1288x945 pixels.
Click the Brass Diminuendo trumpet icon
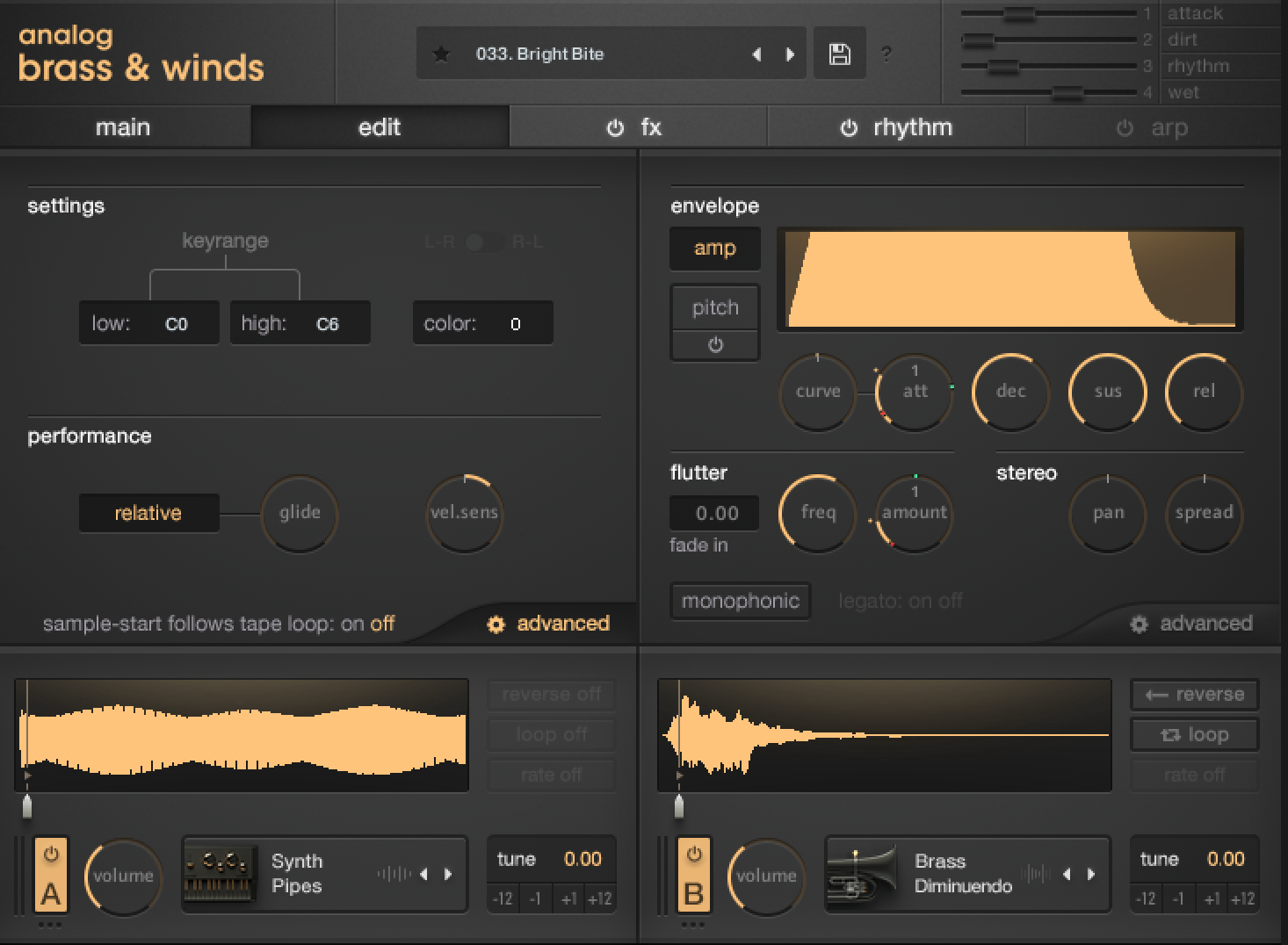click(863, 875)
